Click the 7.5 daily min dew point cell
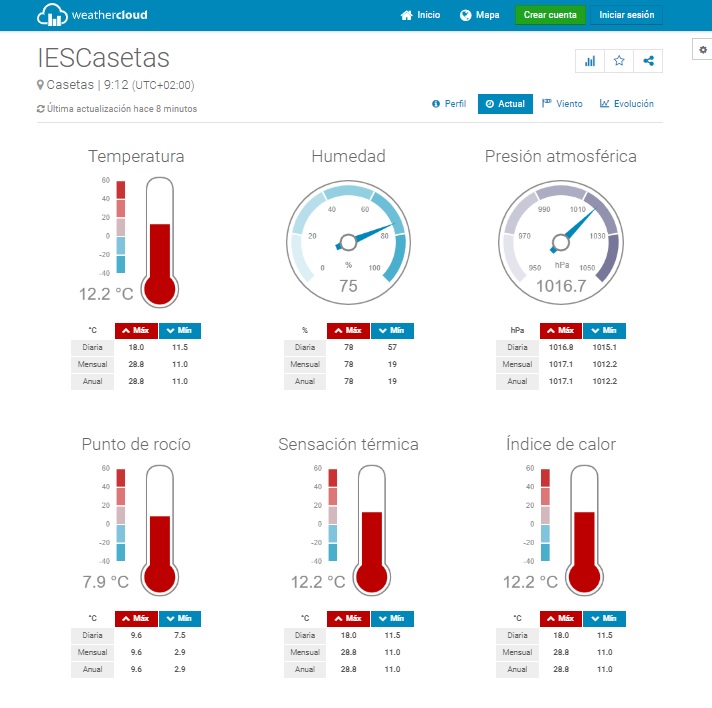Screen dimensions: 712x708 tap(179, 635)
